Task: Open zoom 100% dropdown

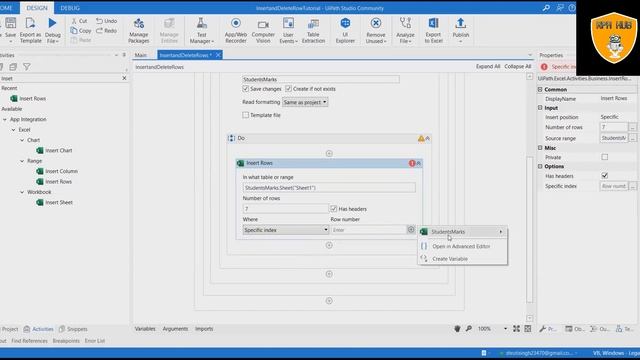Action: coord(505,329)
